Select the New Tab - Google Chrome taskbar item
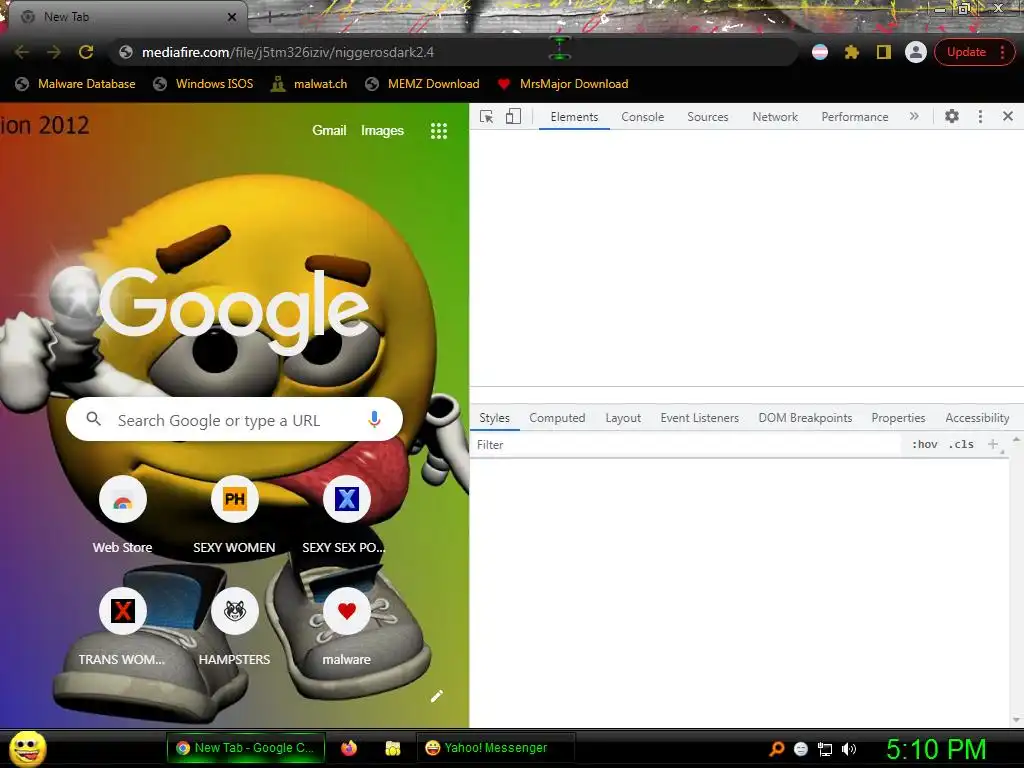The height and width of the screenshot is (768, 1024). (246, 748)
